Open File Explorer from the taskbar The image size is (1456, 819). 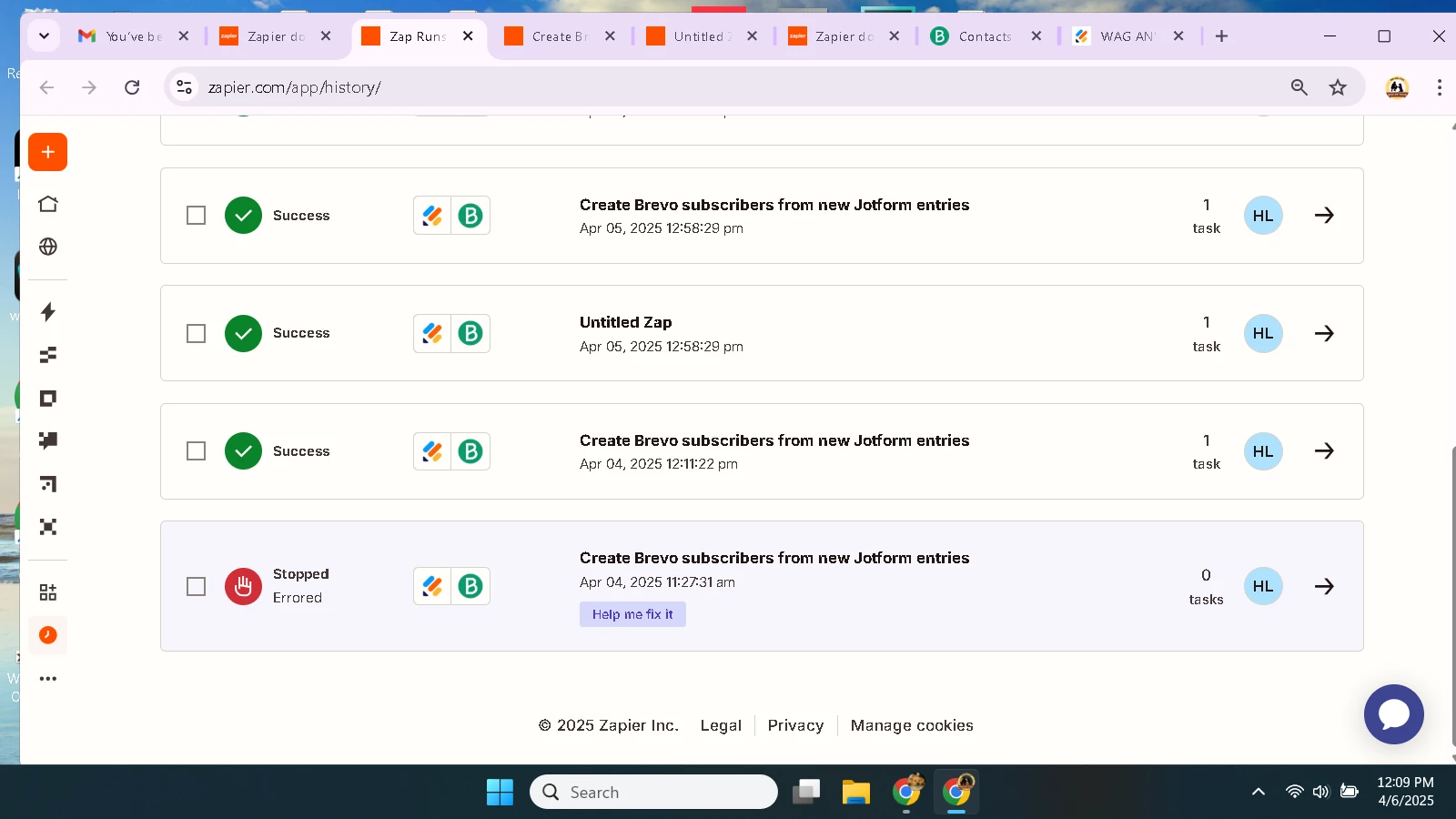[855, 792]
